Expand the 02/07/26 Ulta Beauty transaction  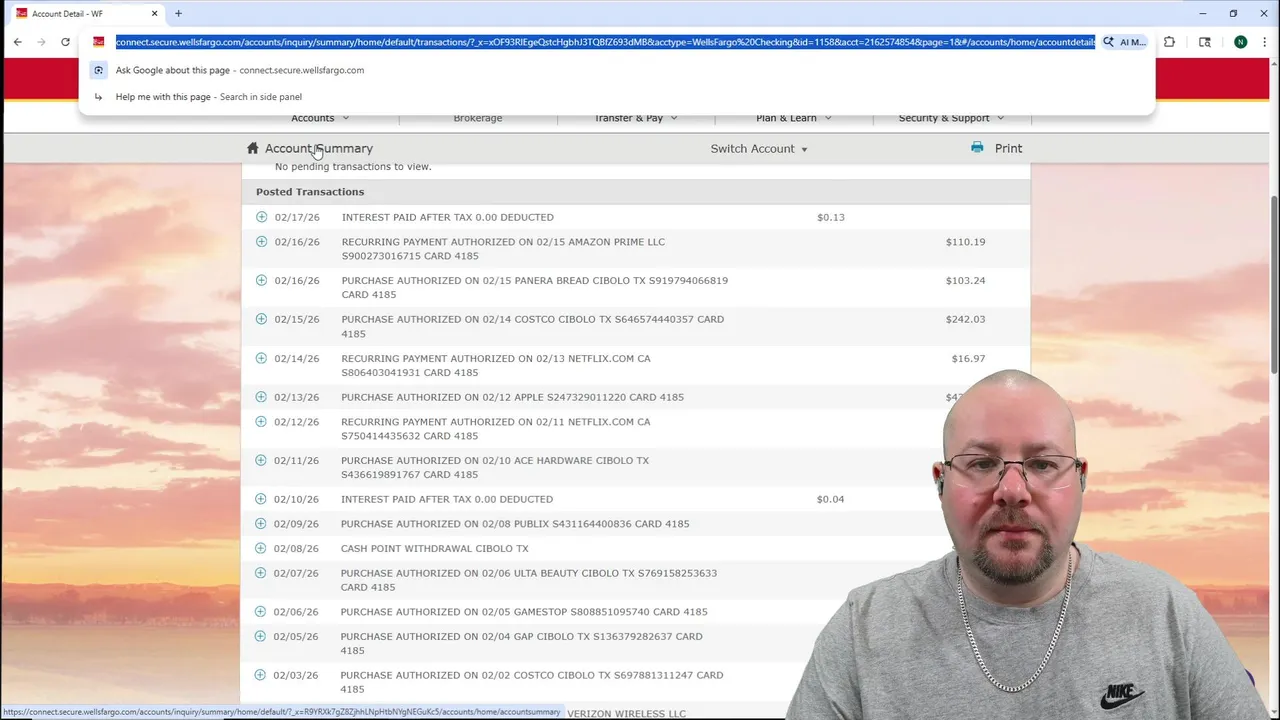[261, 573]
